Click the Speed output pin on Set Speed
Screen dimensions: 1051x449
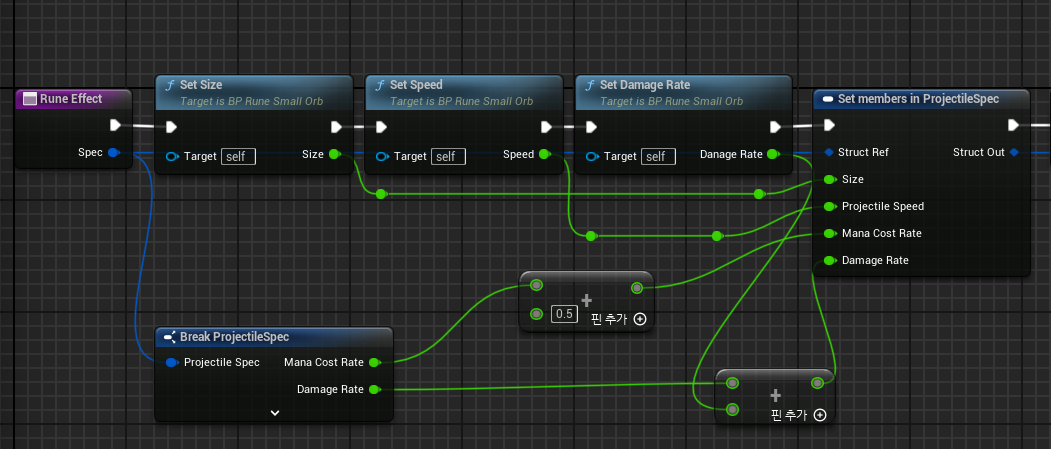point(544,155)
